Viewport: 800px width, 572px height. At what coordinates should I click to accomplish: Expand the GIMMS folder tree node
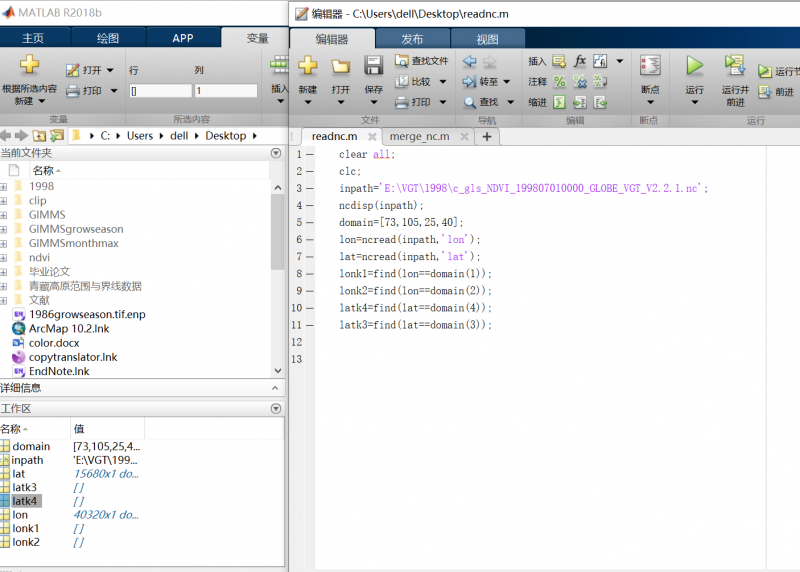click(x=4, y=215)
